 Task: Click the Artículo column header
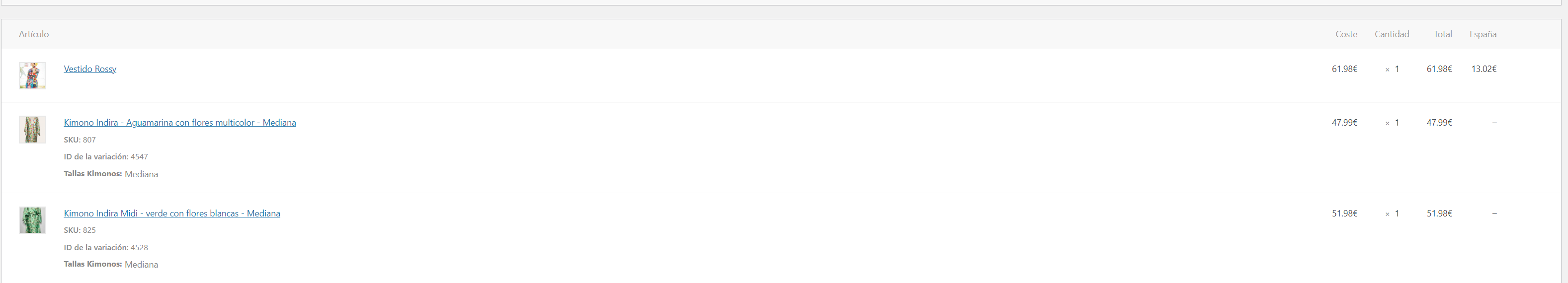coord(33,34)
